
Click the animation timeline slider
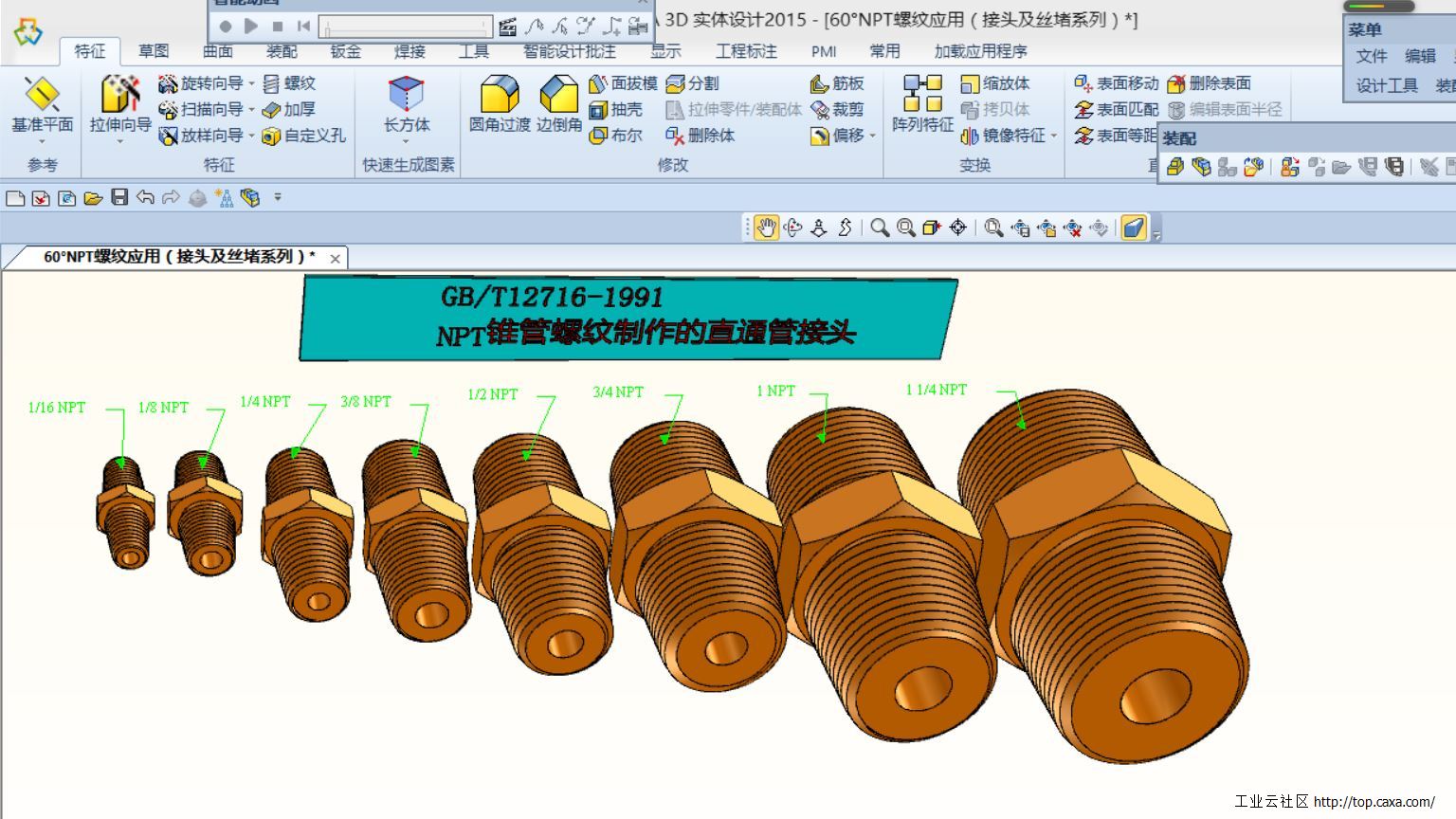(406, 27)
